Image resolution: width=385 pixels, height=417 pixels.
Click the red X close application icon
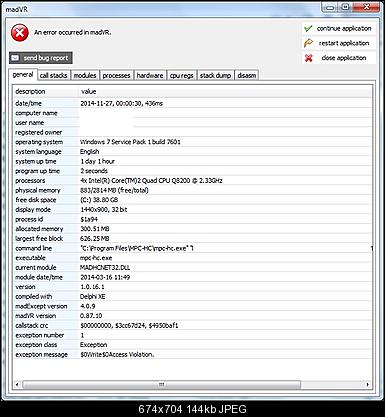coord(309,58)
